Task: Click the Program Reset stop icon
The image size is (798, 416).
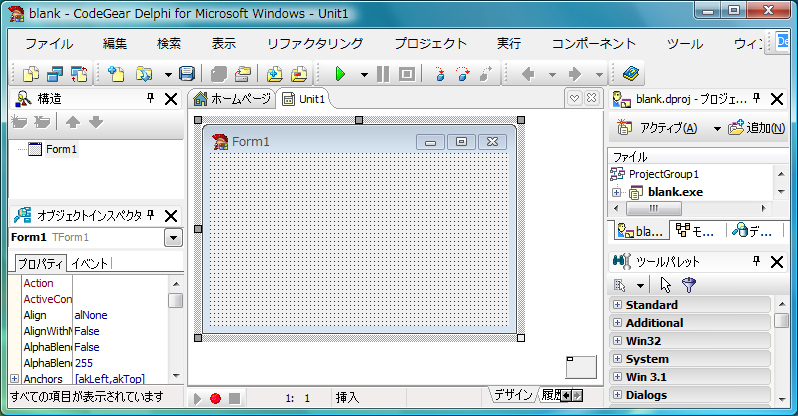Action: [x=407, y=74]
